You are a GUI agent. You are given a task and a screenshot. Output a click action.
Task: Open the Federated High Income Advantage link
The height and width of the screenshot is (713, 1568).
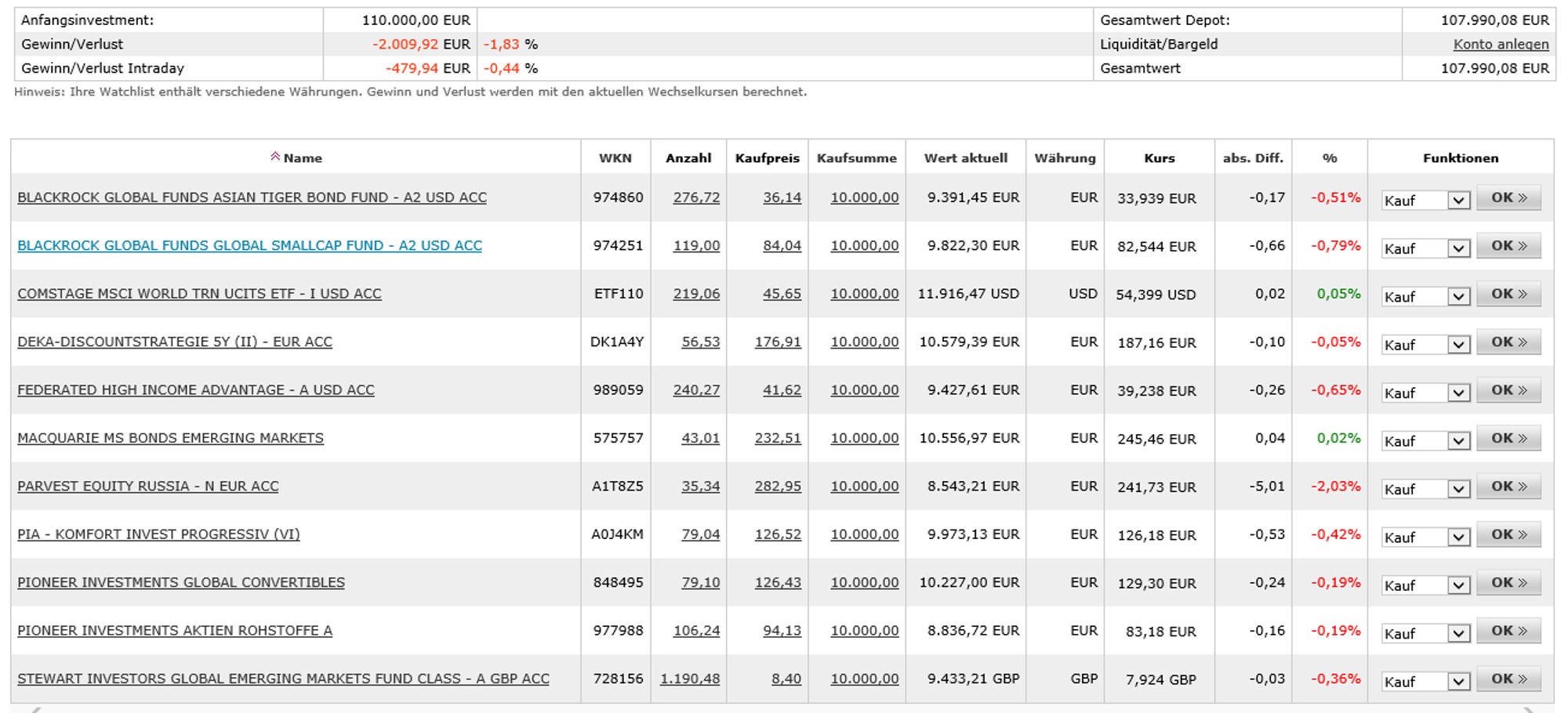(196, 390)
